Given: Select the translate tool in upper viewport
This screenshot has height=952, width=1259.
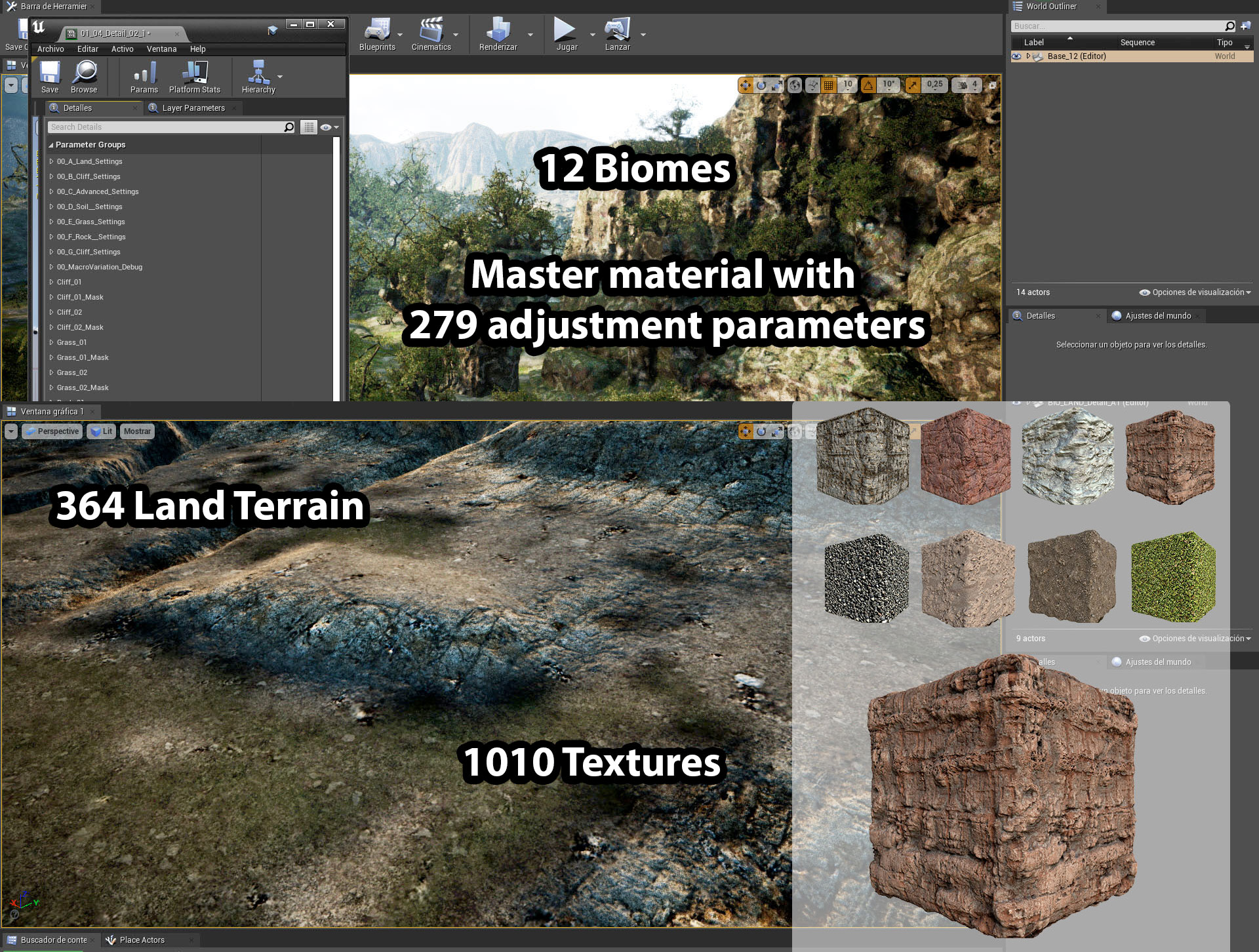Looking at the screenshot, I should pyautogui.click(x=746, y=85).
